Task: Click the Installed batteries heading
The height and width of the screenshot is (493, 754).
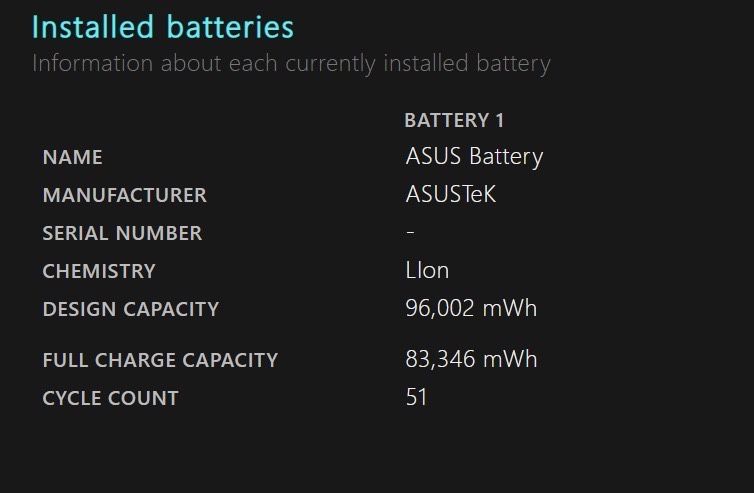Action: pos(163,27)
